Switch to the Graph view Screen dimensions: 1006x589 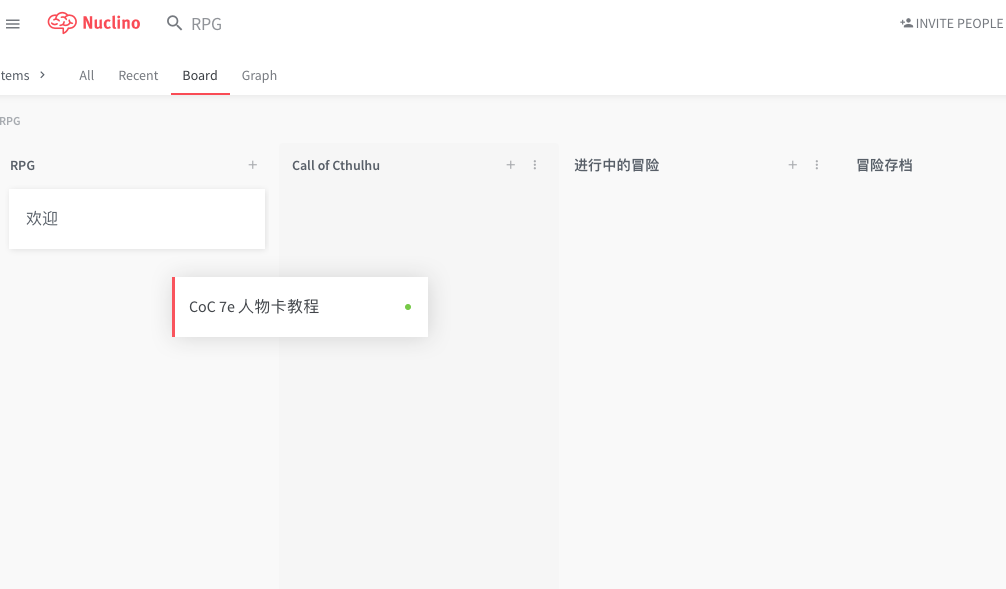[x=258, y=75]
